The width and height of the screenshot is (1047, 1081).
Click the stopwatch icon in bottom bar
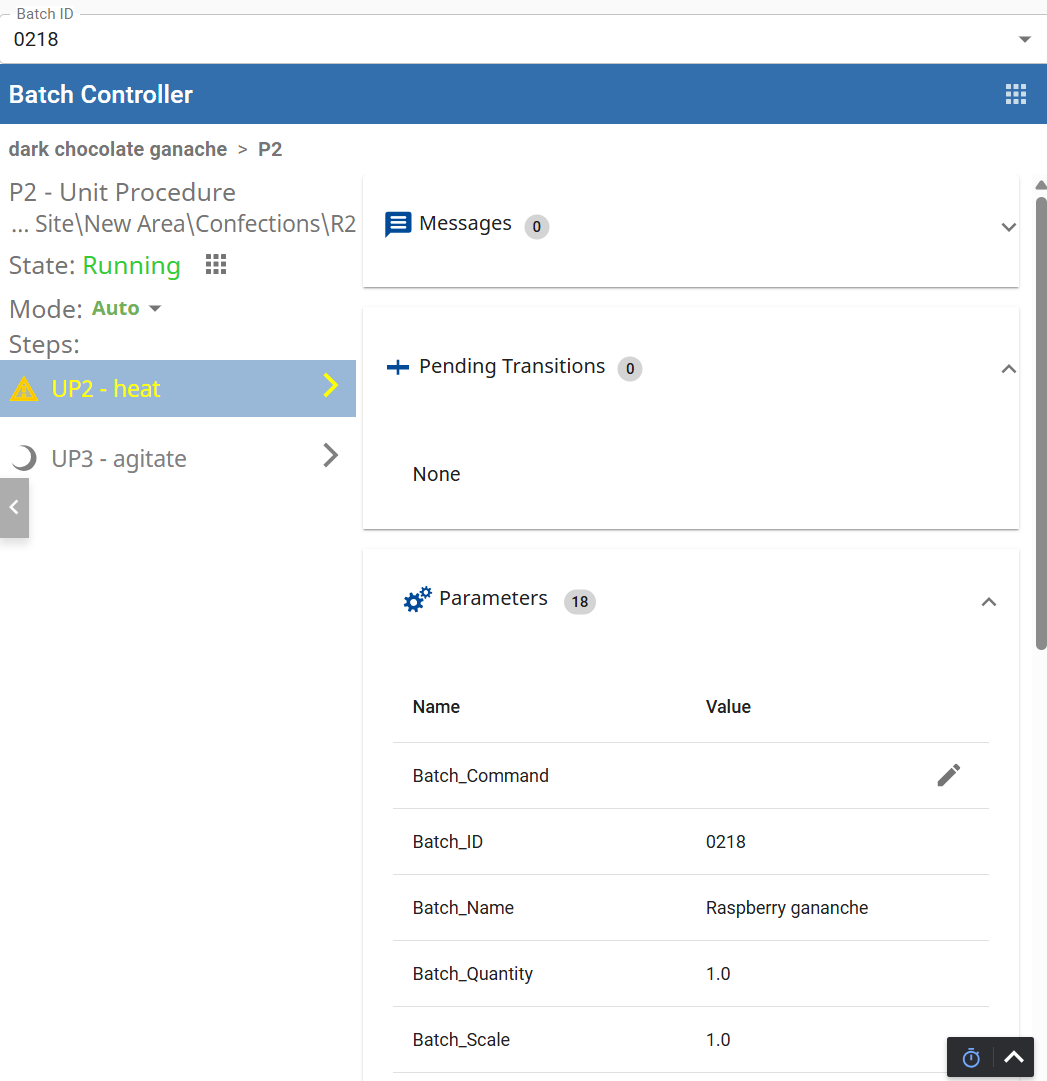(970, 1058)
